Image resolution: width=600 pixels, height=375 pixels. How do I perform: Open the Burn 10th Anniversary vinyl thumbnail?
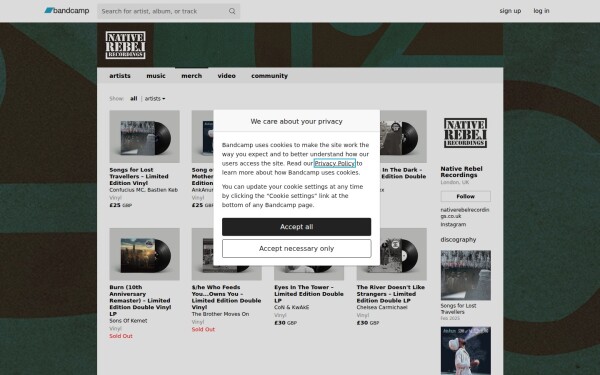[x=144, y=254]
